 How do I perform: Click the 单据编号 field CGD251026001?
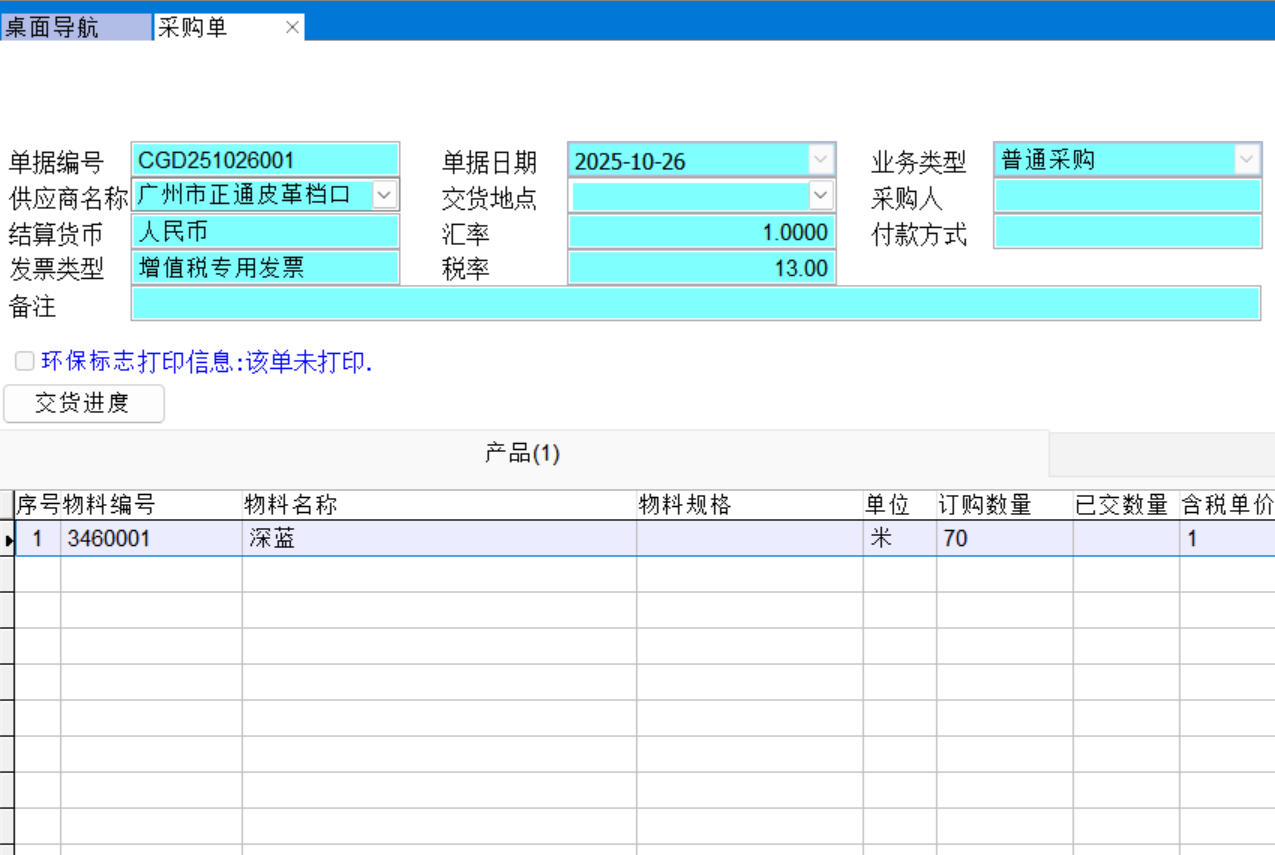265,160
